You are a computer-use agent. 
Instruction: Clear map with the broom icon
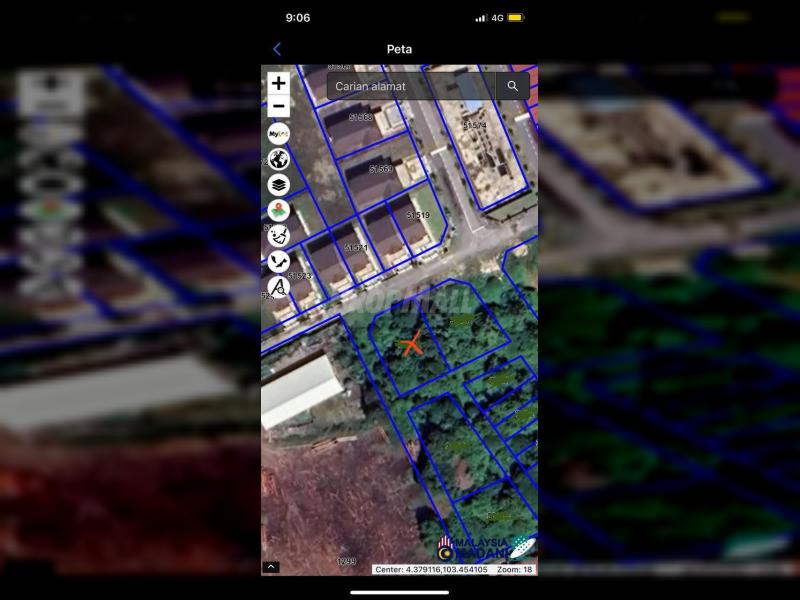point(278,236)
